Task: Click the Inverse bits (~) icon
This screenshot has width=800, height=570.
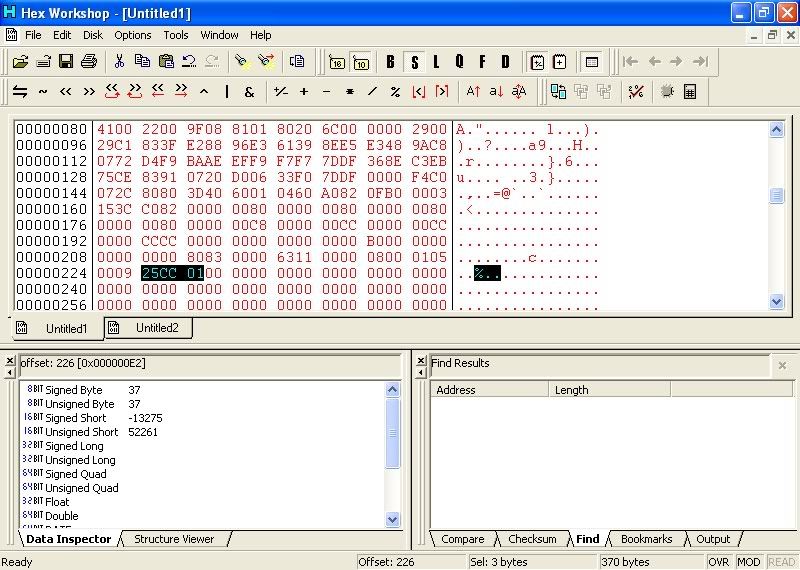Action: (x=43, y=92)
